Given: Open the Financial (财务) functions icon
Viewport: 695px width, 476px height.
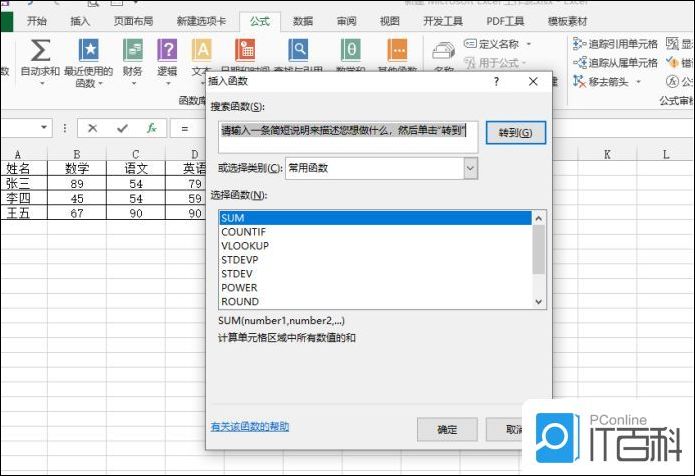Looking at the screenshot, I should coord(133,50).
